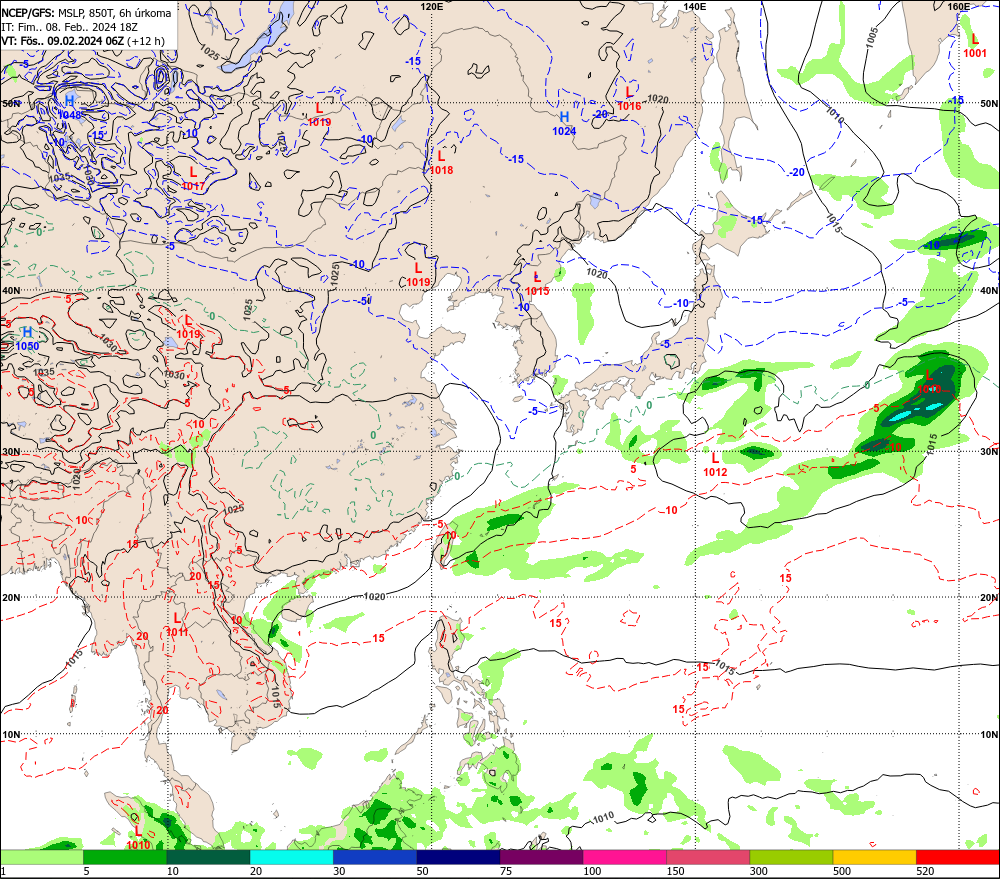
Task: Click the rose 150–300 mm legend swatch
Action: coord(708,857)
